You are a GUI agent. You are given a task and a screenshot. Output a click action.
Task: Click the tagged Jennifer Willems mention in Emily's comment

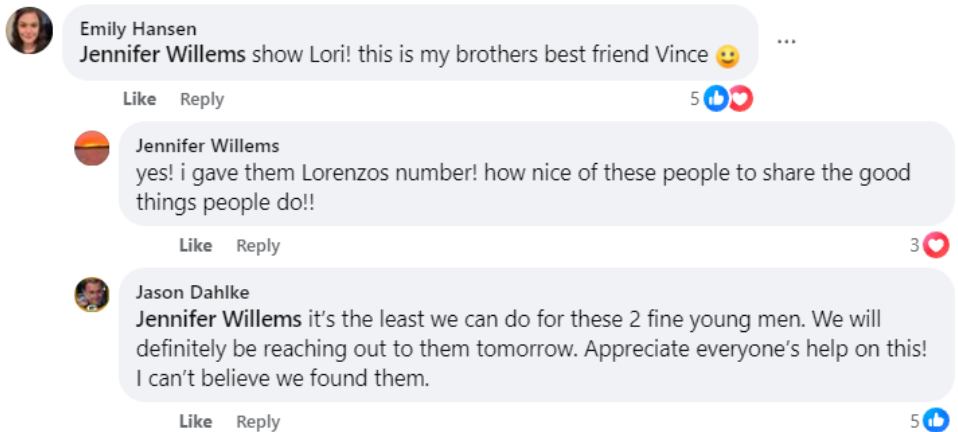[x=163, y=55]
